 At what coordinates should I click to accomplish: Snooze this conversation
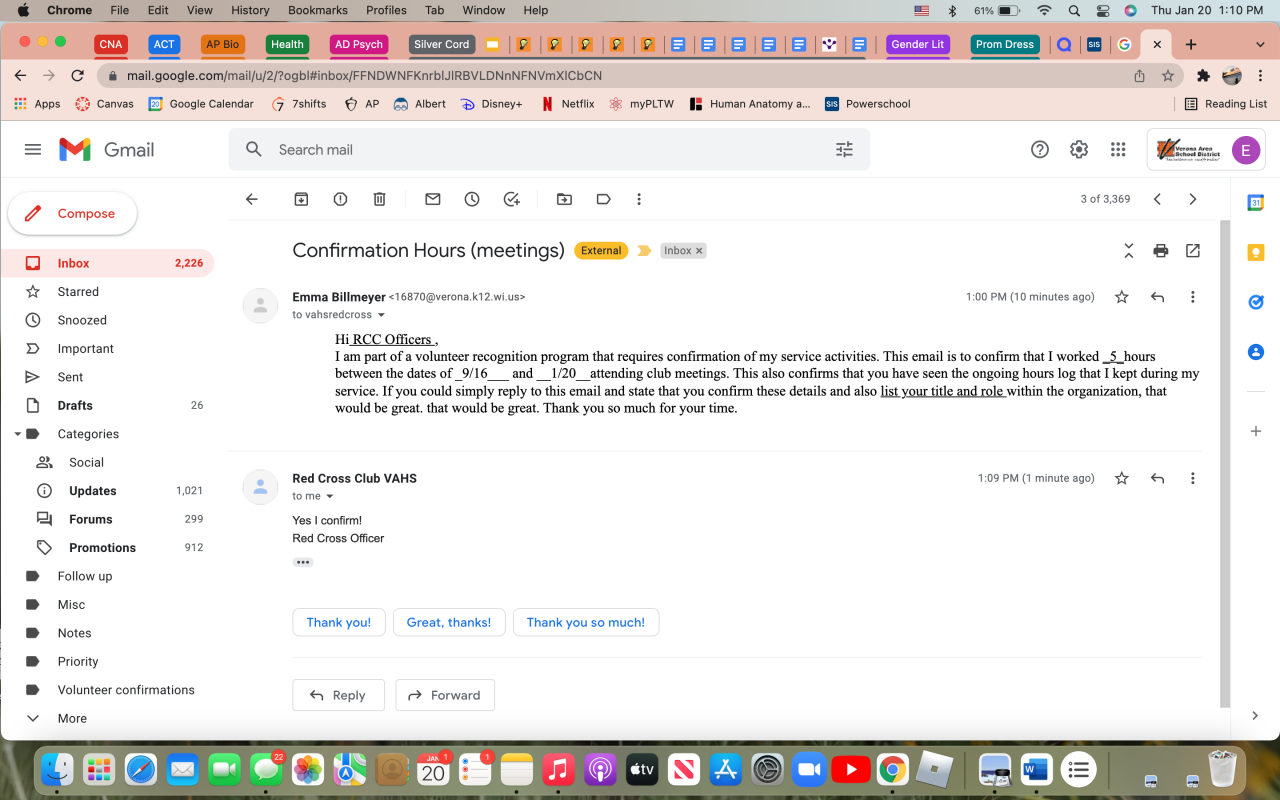coord(472,199)
